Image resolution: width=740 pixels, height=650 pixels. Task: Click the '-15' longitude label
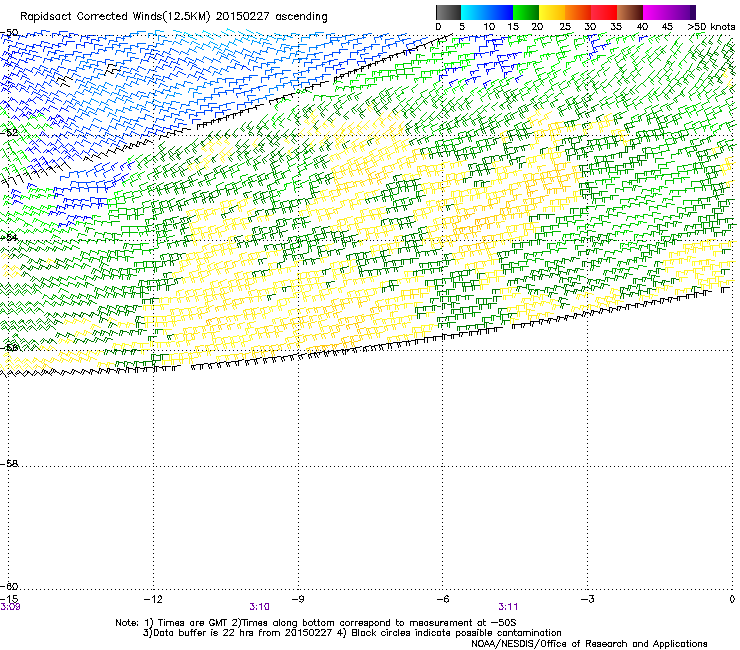[x=9, y=599]
